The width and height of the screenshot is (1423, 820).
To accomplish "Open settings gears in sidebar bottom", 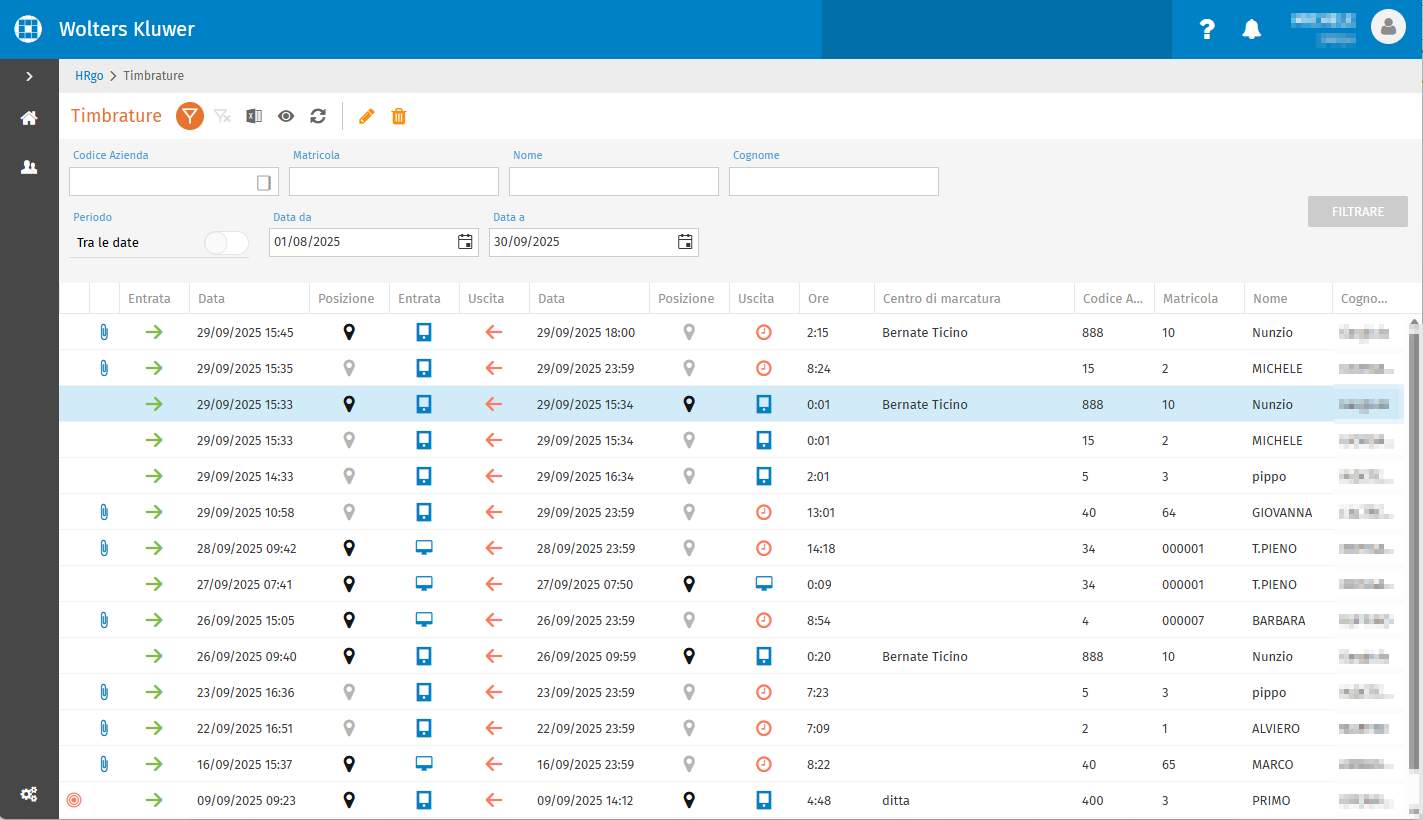I will 29,794.
